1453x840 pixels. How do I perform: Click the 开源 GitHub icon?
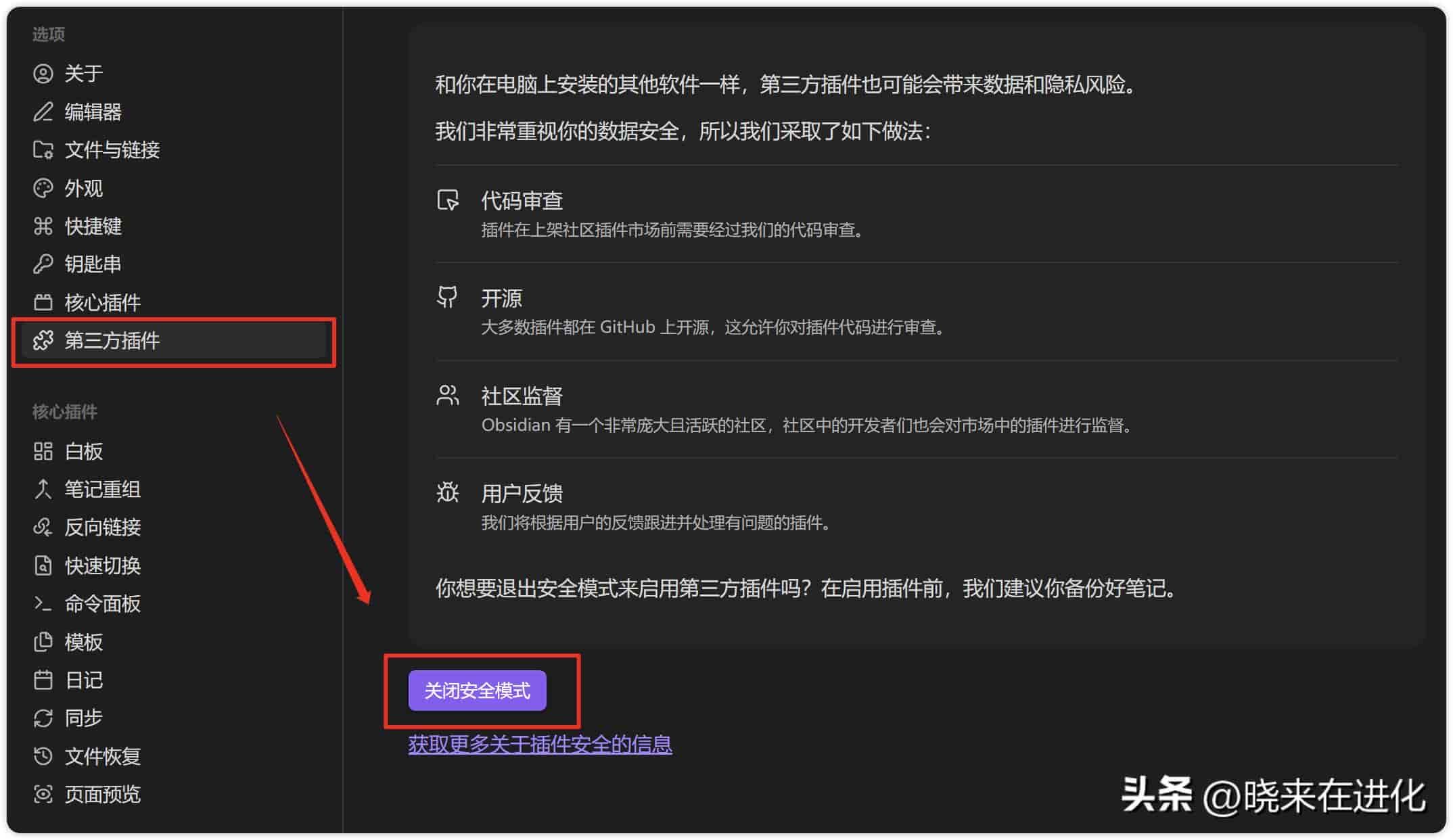point(448,297)
